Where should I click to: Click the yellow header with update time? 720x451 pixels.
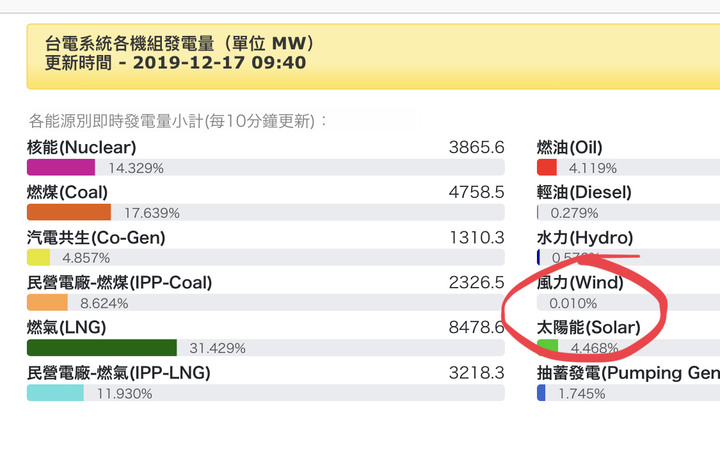tap(373, 56)
